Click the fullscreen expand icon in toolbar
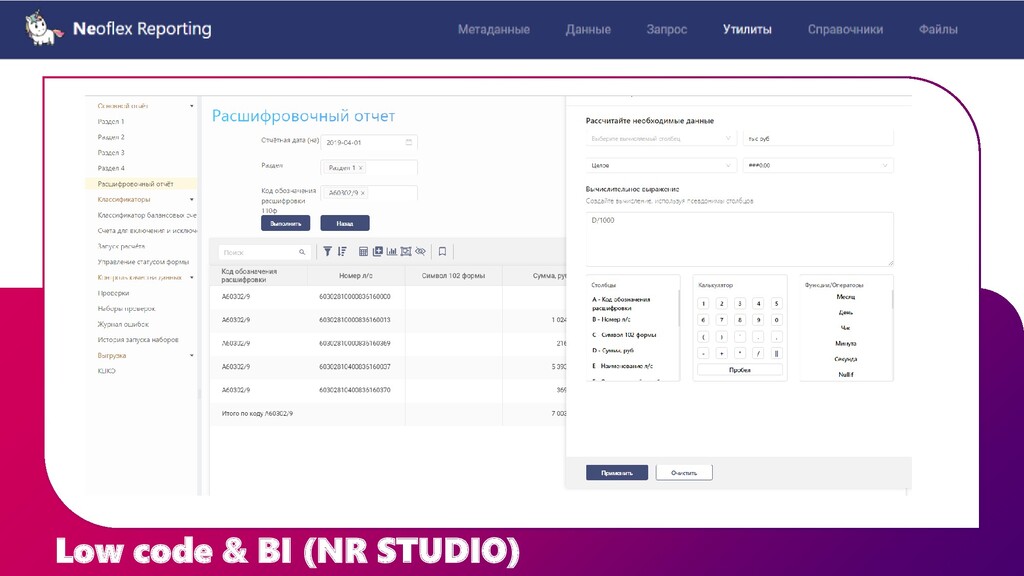This screenshot has height=576, width=1024. tap(406, 251)
